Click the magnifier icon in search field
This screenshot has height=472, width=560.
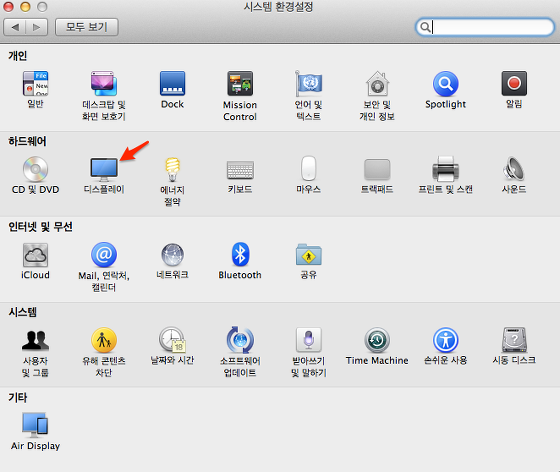click(425, 27)
